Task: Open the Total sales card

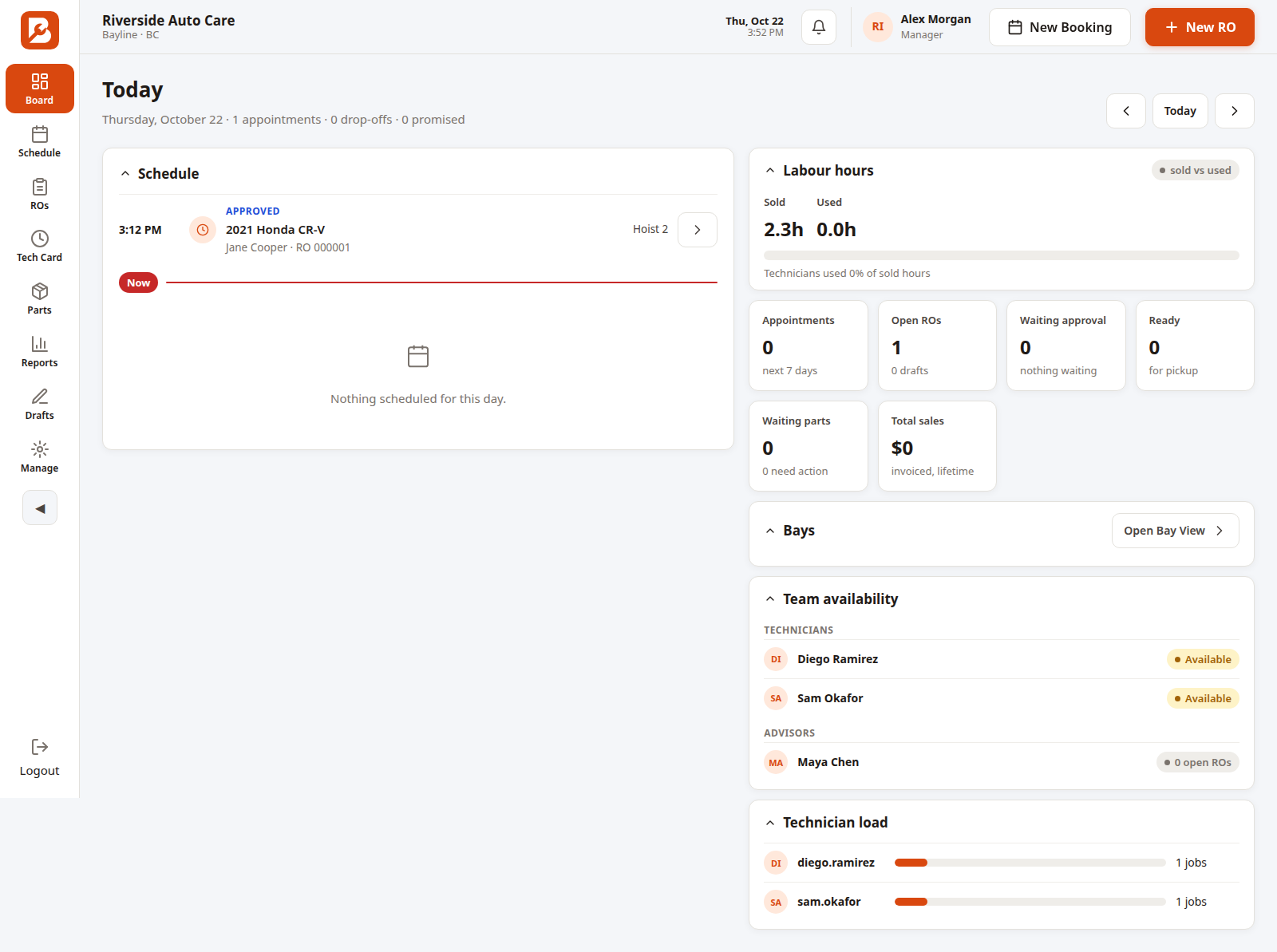Action: coord(938,446)
